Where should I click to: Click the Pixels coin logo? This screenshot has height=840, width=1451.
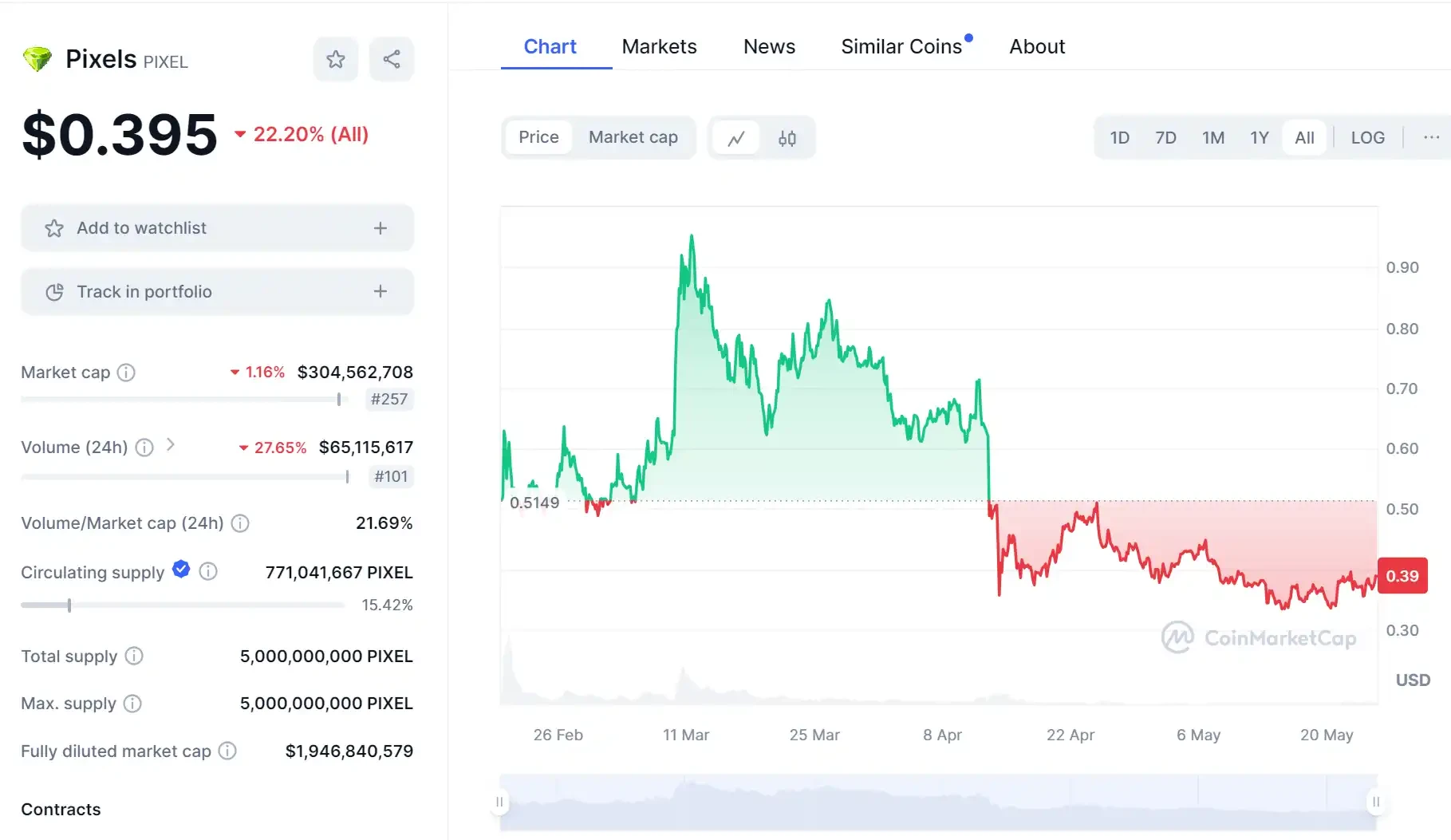(37, 58)
